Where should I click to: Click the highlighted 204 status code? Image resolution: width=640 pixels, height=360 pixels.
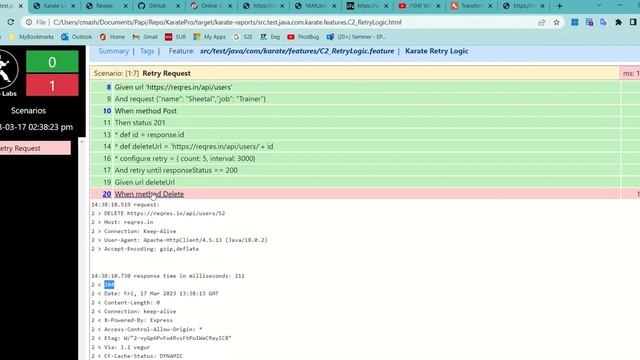[109, 284]
